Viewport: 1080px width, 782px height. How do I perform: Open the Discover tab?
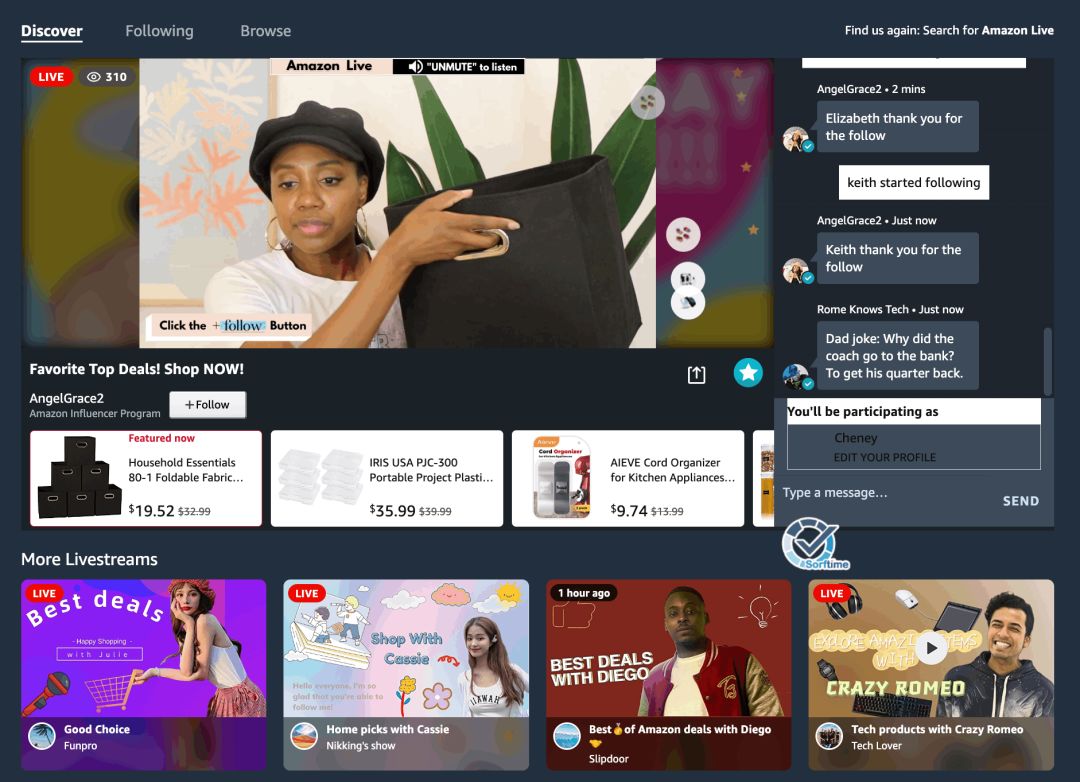click(x=52, y=31)
